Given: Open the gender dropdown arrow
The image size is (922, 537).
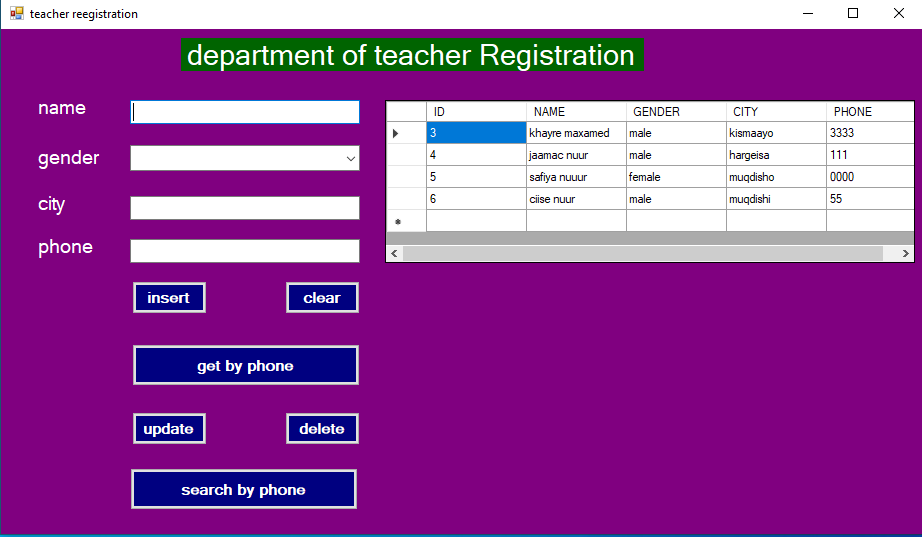Looking at the screenshot, I should click(350, 158).
